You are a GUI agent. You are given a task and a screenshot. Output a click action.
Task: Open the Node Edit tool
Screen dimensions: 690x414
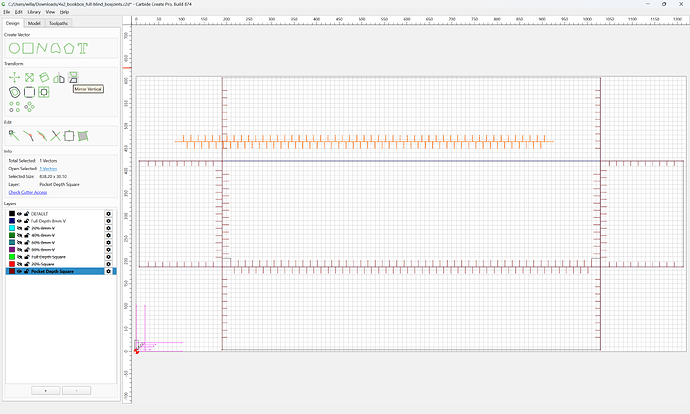click(14, 136)
